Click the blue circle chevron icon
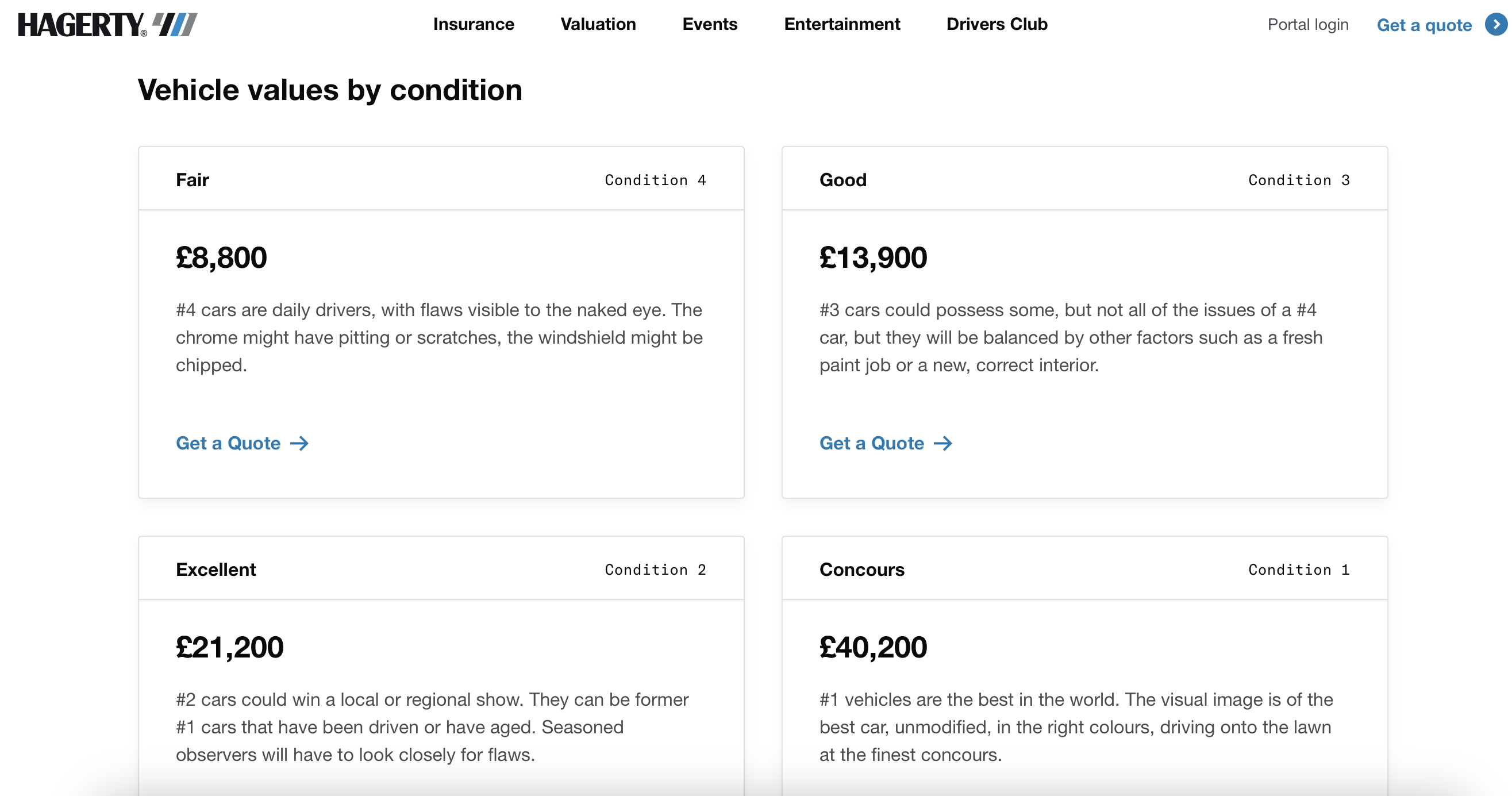1512x796 pixels. click(1495, 25)
